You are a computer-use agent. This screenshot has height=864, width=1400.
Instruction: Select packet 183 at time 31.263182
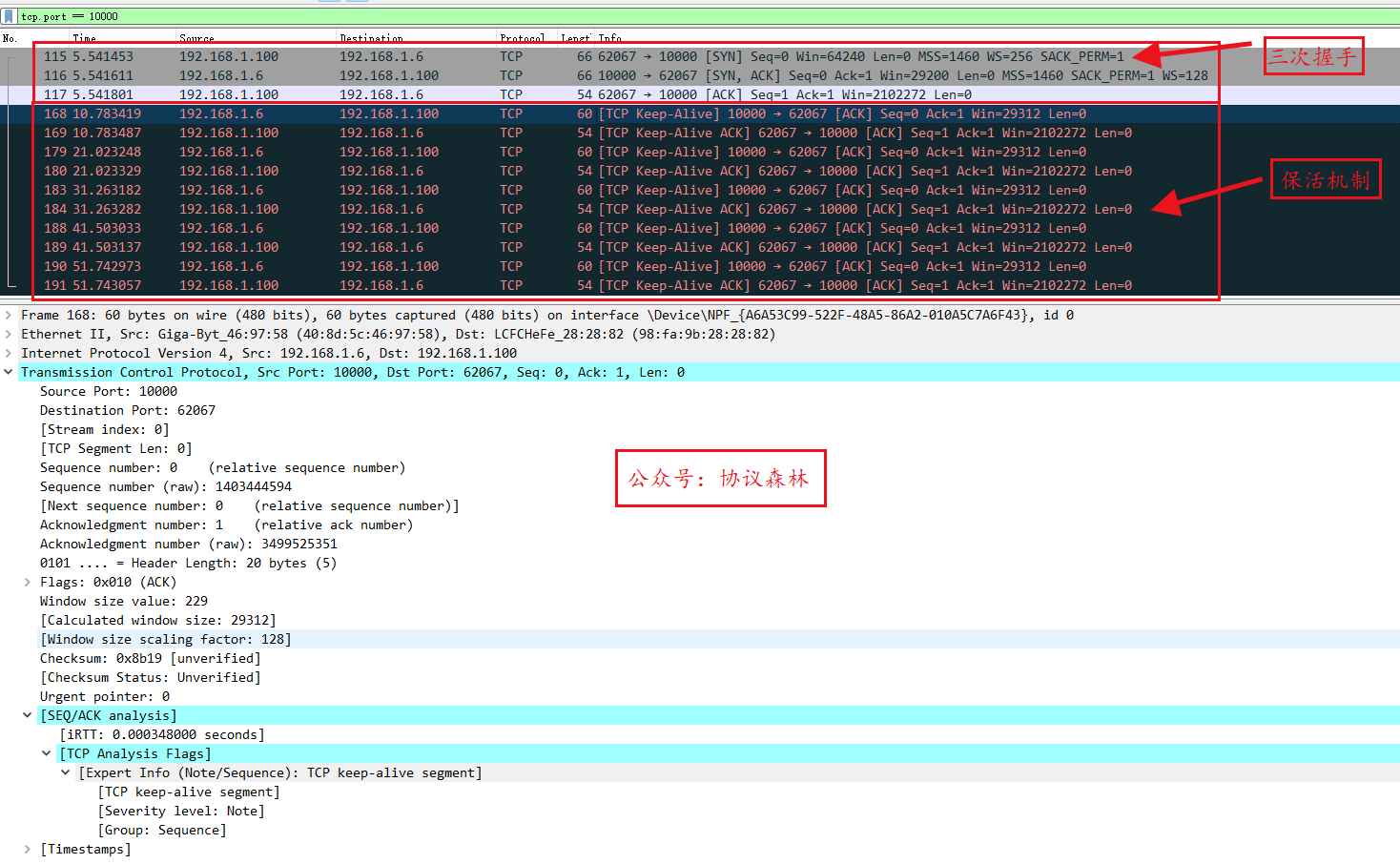pyautogui.click(x=700, y=190)
